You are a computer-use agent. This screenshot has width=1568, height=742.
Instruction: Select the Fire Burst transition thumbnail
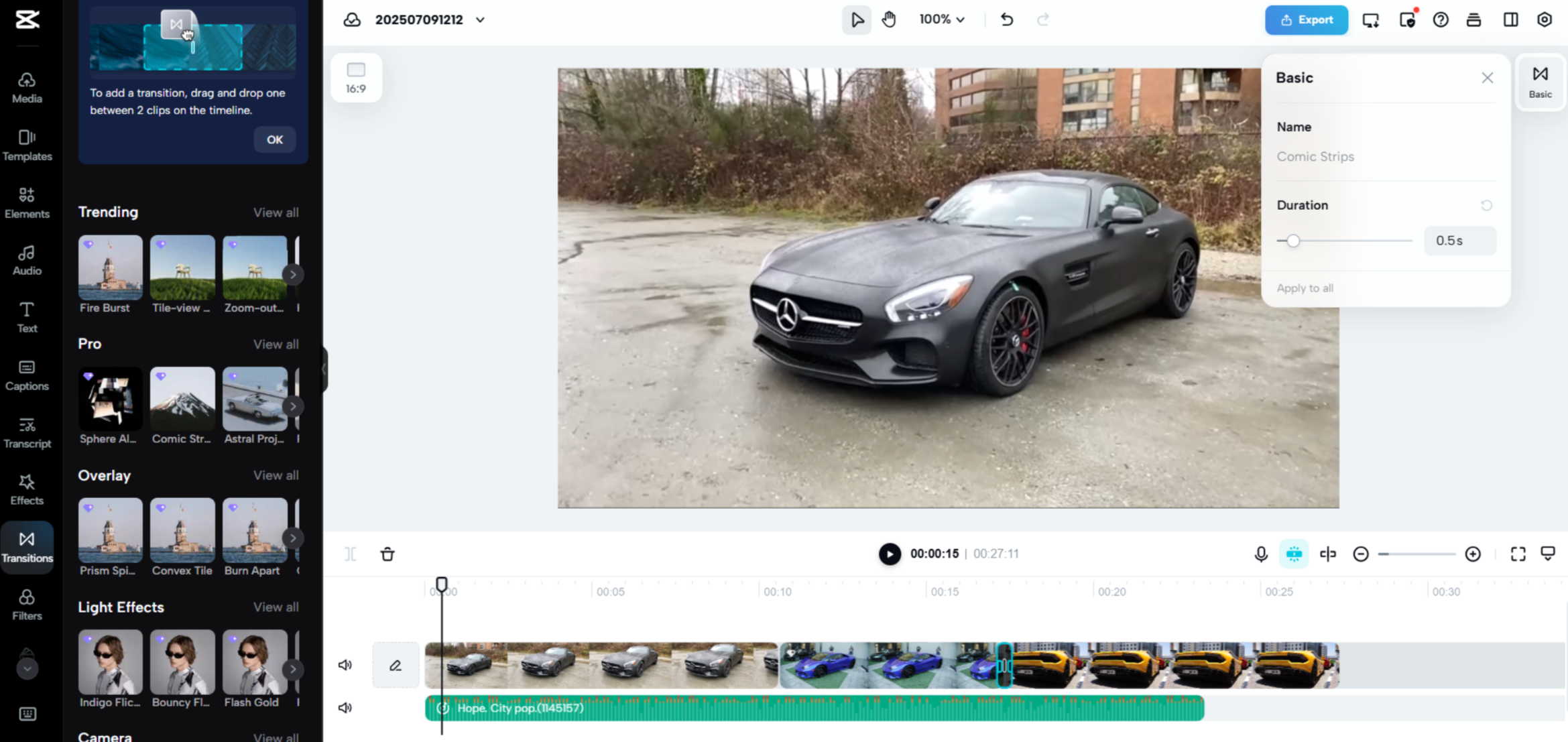(x=109, y=266)
